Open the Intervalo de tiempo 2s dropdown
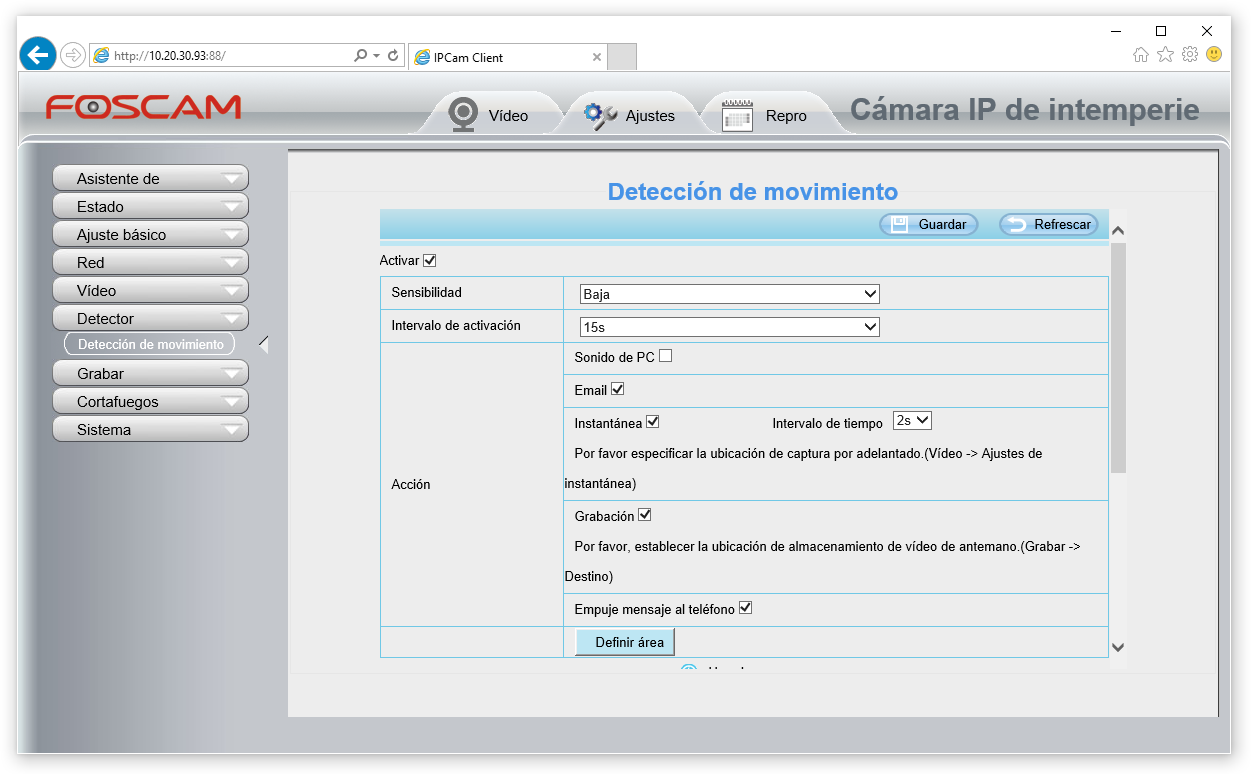Viewport: 1251px width, 774px height. coord(912,421)
